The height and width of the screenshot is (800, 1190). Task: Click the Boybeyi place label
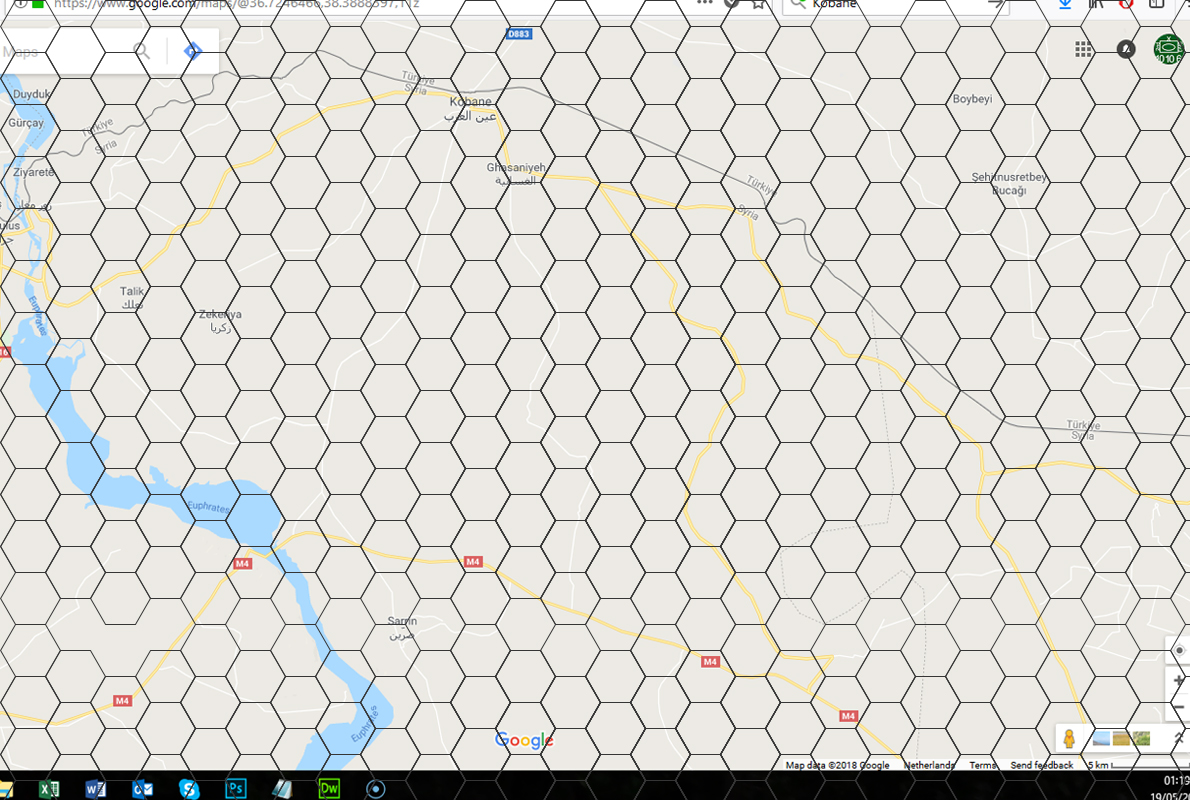(972, 99)
